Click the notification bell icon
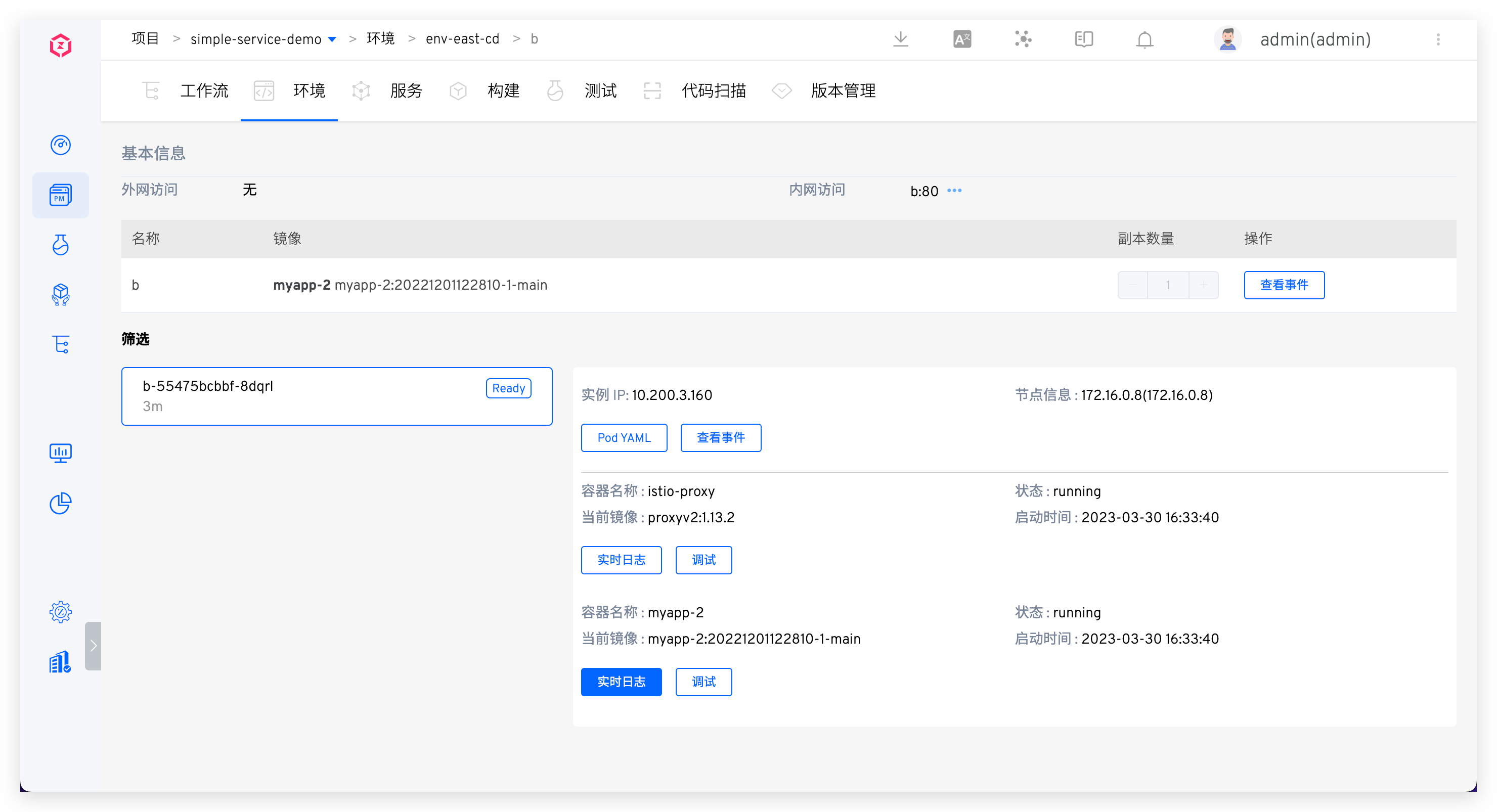1497x812 pixels. tap(1144, 39)
